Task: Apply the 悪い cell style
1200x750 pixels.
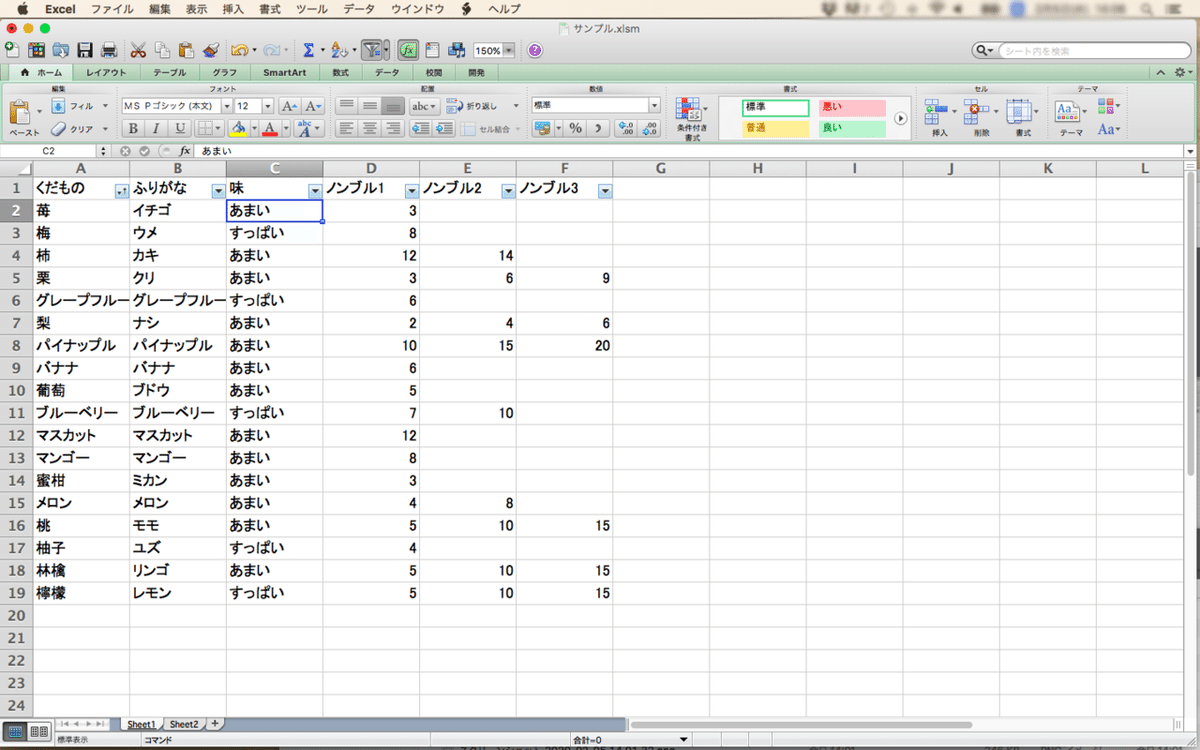Action: click(x=852, y=107)
